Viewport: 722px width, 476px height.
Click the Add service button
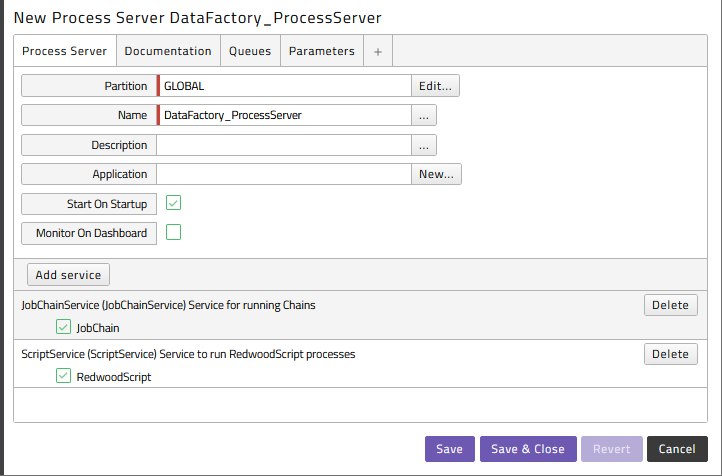(x=68, y=275)
